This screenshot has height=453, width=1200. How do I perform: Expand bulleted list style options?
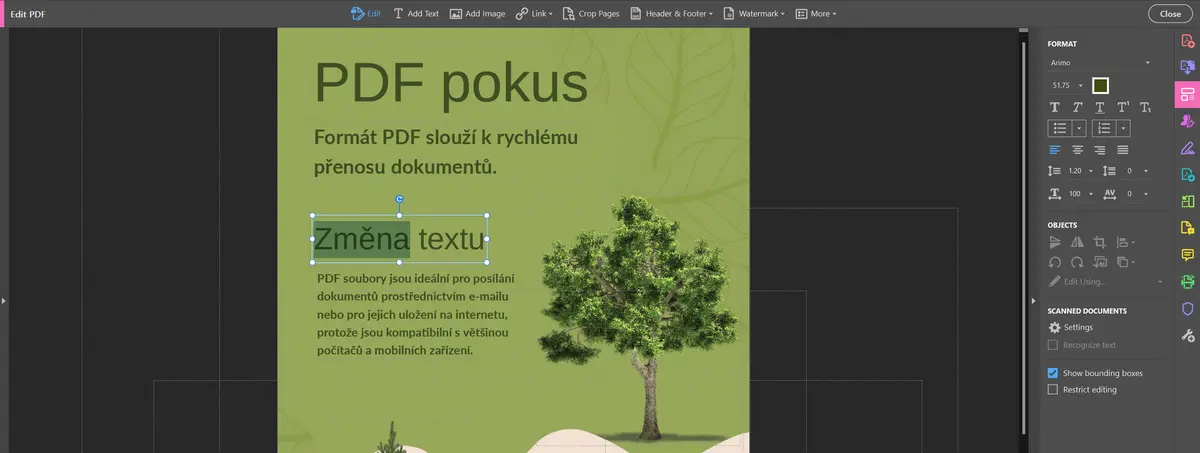click(1079, 128)
